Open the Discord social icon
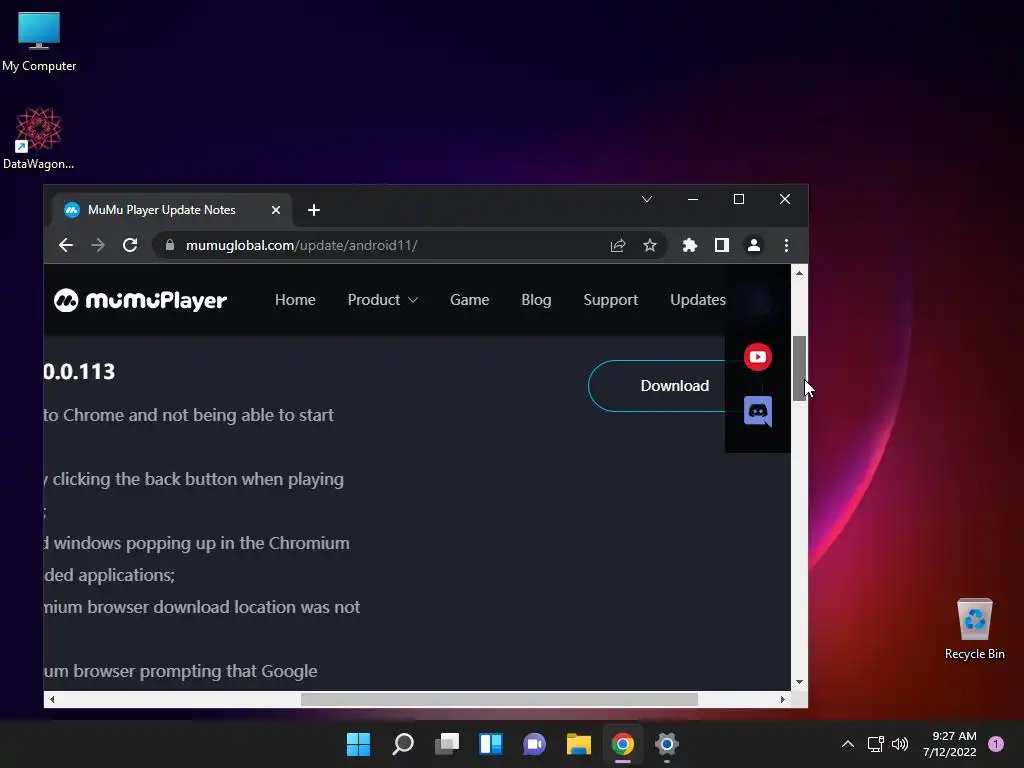The width and height of the screenshot is (1024, 768). [x=758, y=411]
